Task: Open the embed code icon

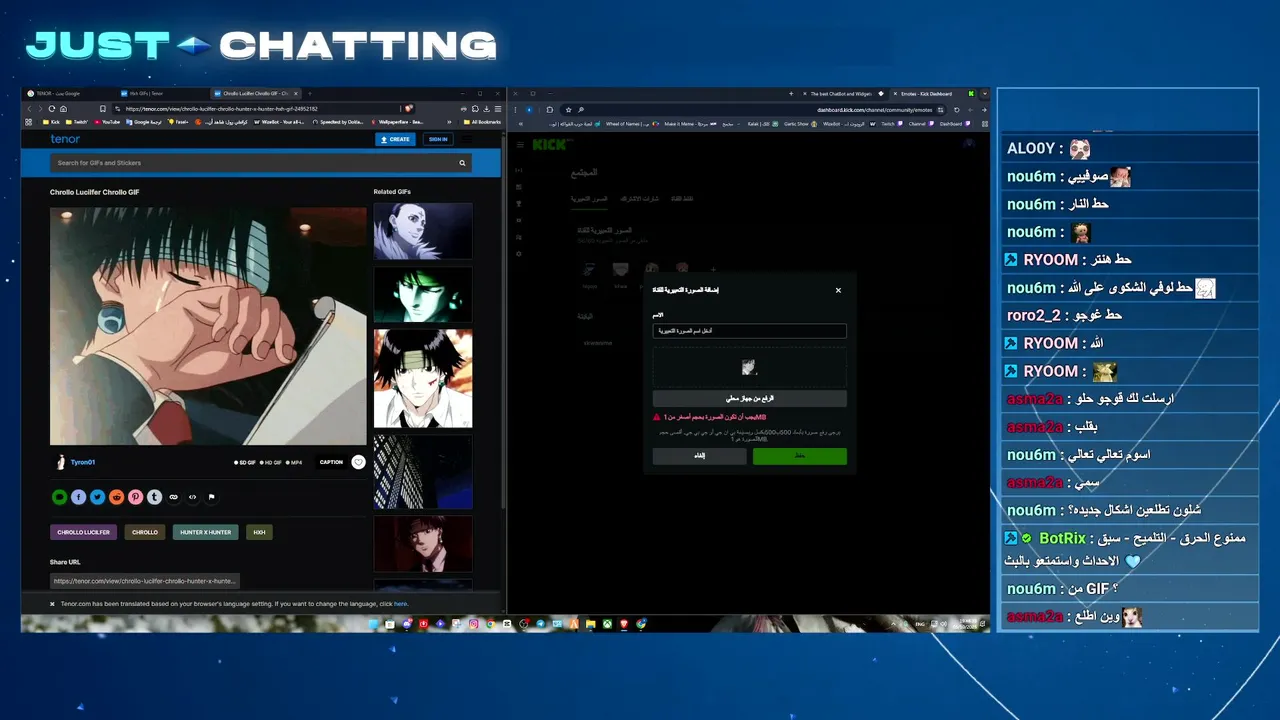Action: [x=192, y=497]
